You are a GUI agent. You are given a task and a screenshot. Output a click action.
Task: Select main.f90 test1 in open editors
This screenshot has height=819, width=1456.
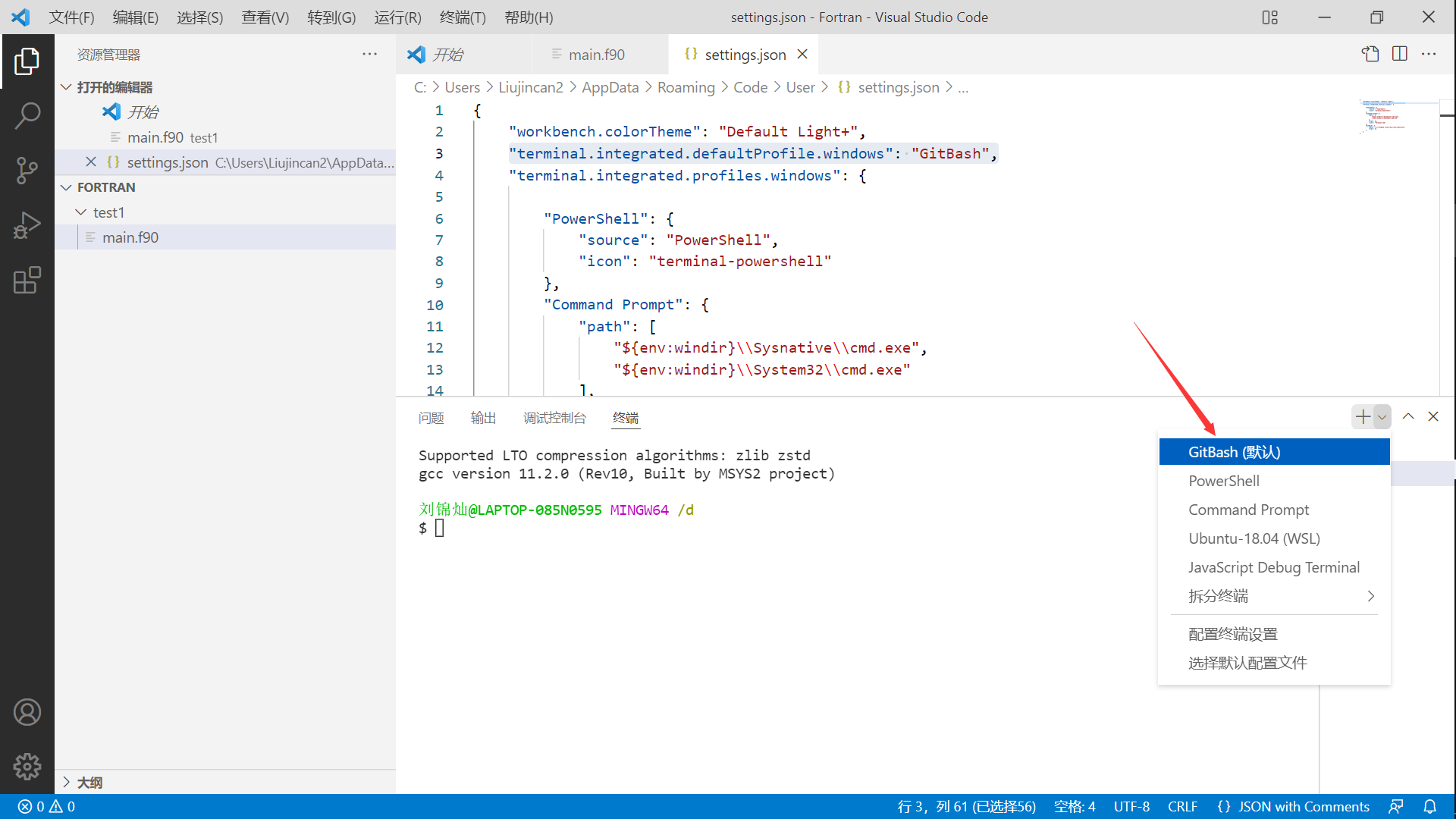(x=225, y=137)
